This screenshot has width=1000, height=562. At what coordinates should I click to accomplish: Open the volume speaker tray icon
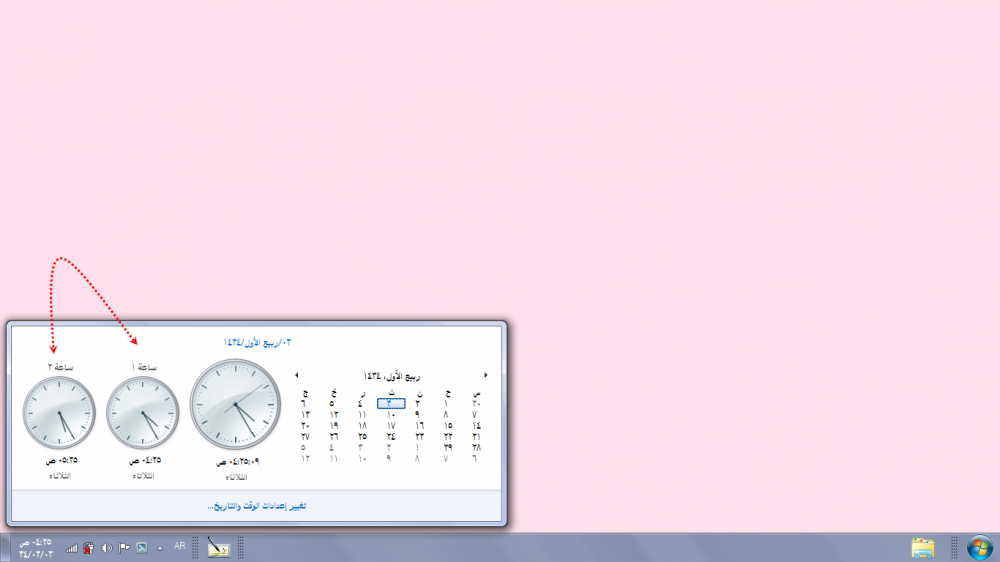click(106, 548)
